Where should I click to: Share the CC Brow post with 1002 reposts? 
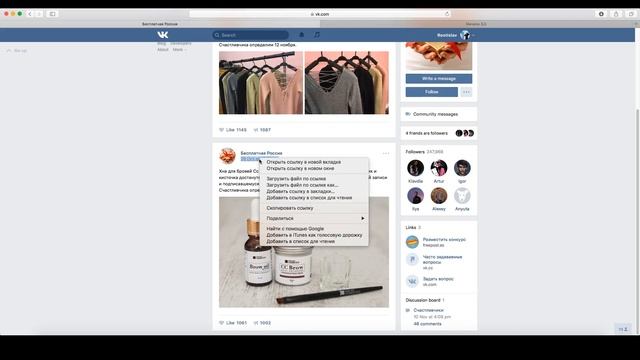(x=262, y=323)
